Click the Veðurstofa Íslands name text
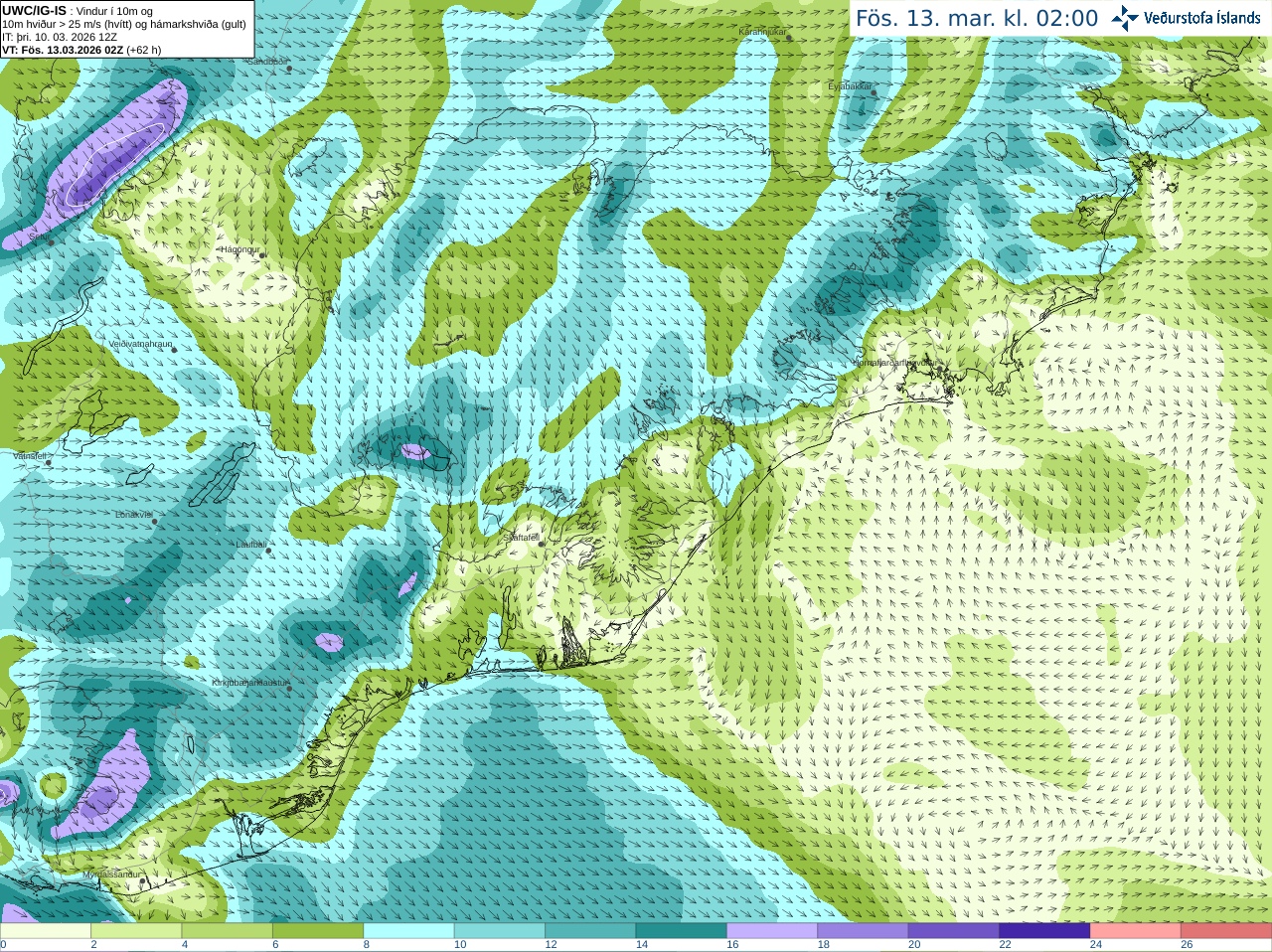Screen dimensions: 1272x952 (1202, 18)
